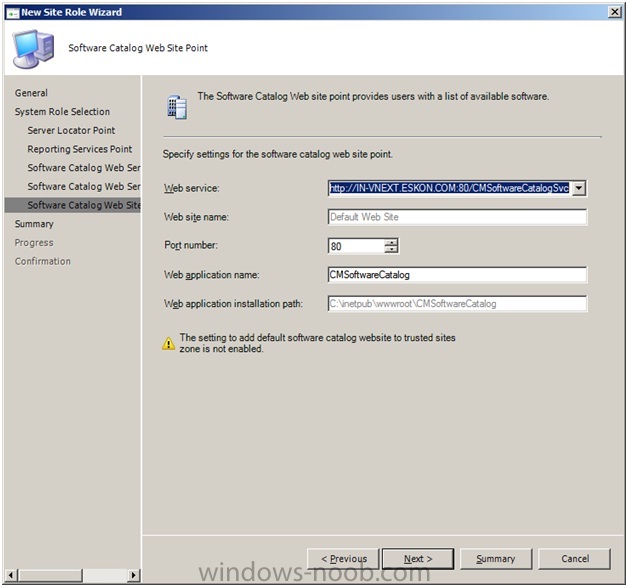Select the first Software Catalog Web Ser step

tap(84, 168)
